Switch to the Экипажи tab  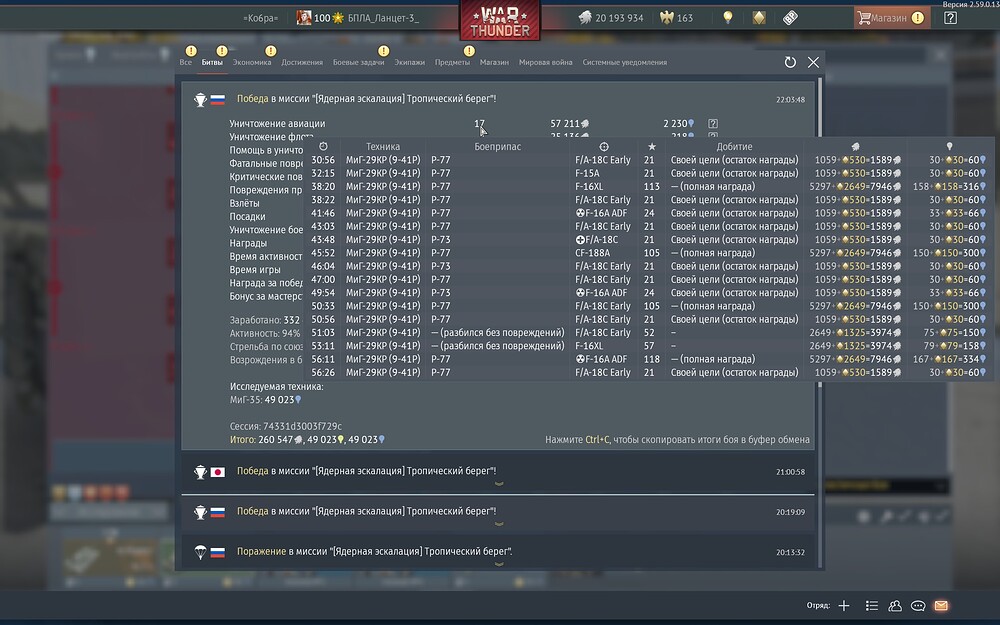pos(409,62)
